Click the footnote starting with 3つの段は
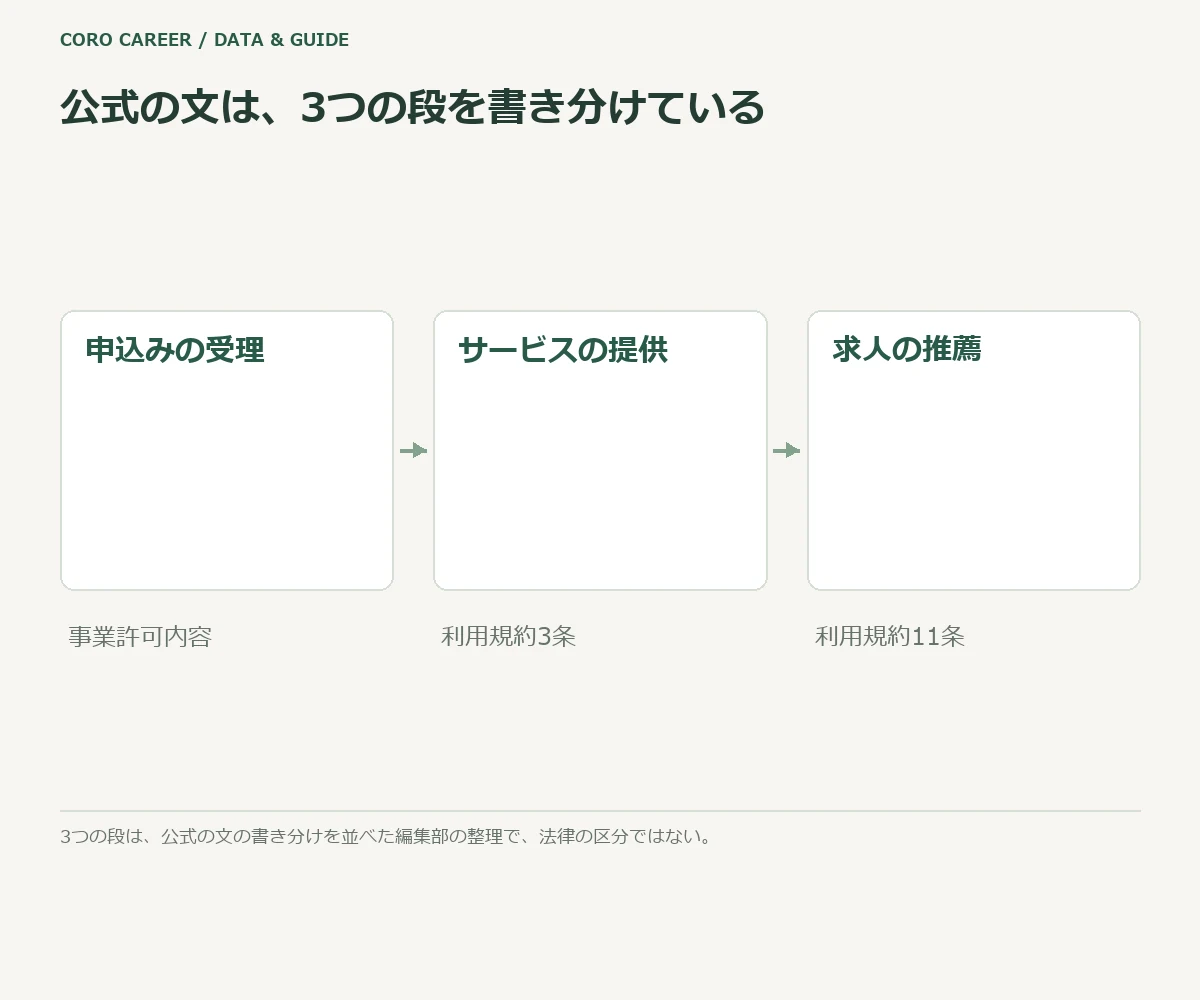This screenshot has width=1200, height=1000. click(388, 836)
